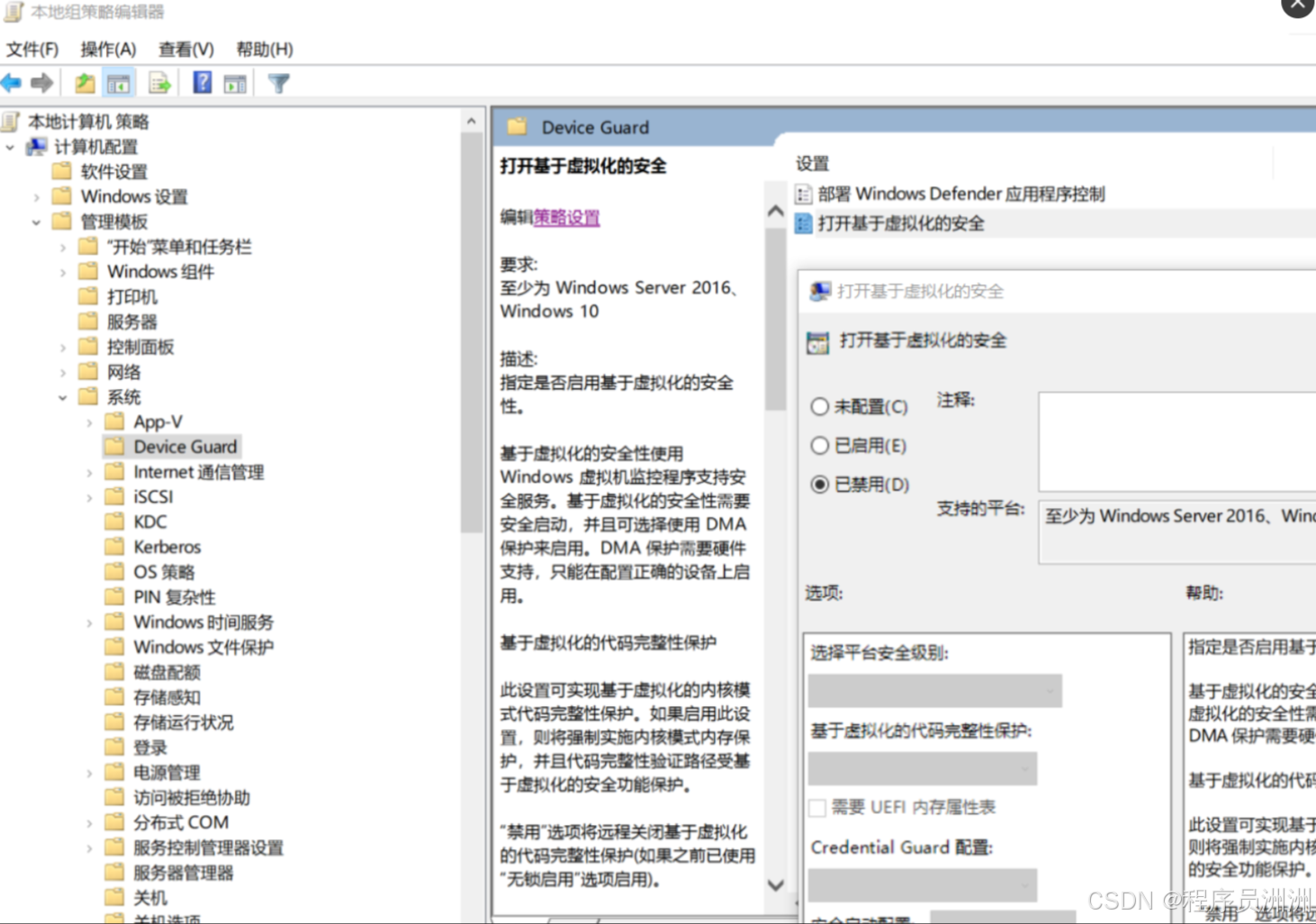Select 部署 Windows Defender 应用程序控制 setting
Screen dimensions: 1316x924
[958, 193]
